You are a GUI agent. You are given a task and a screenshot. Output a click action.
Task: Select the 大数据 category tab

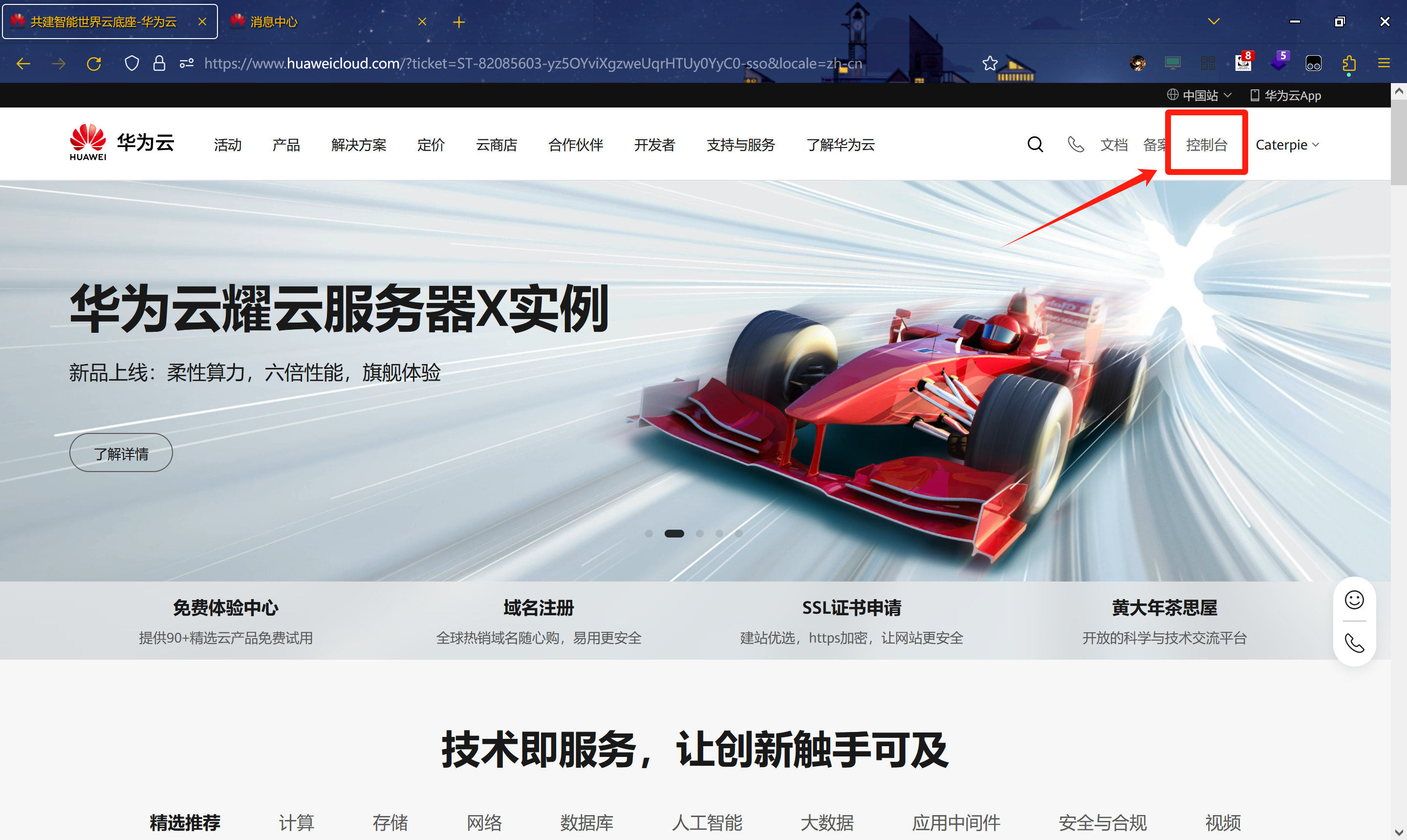pyautogui.click(x=827, y=822)
